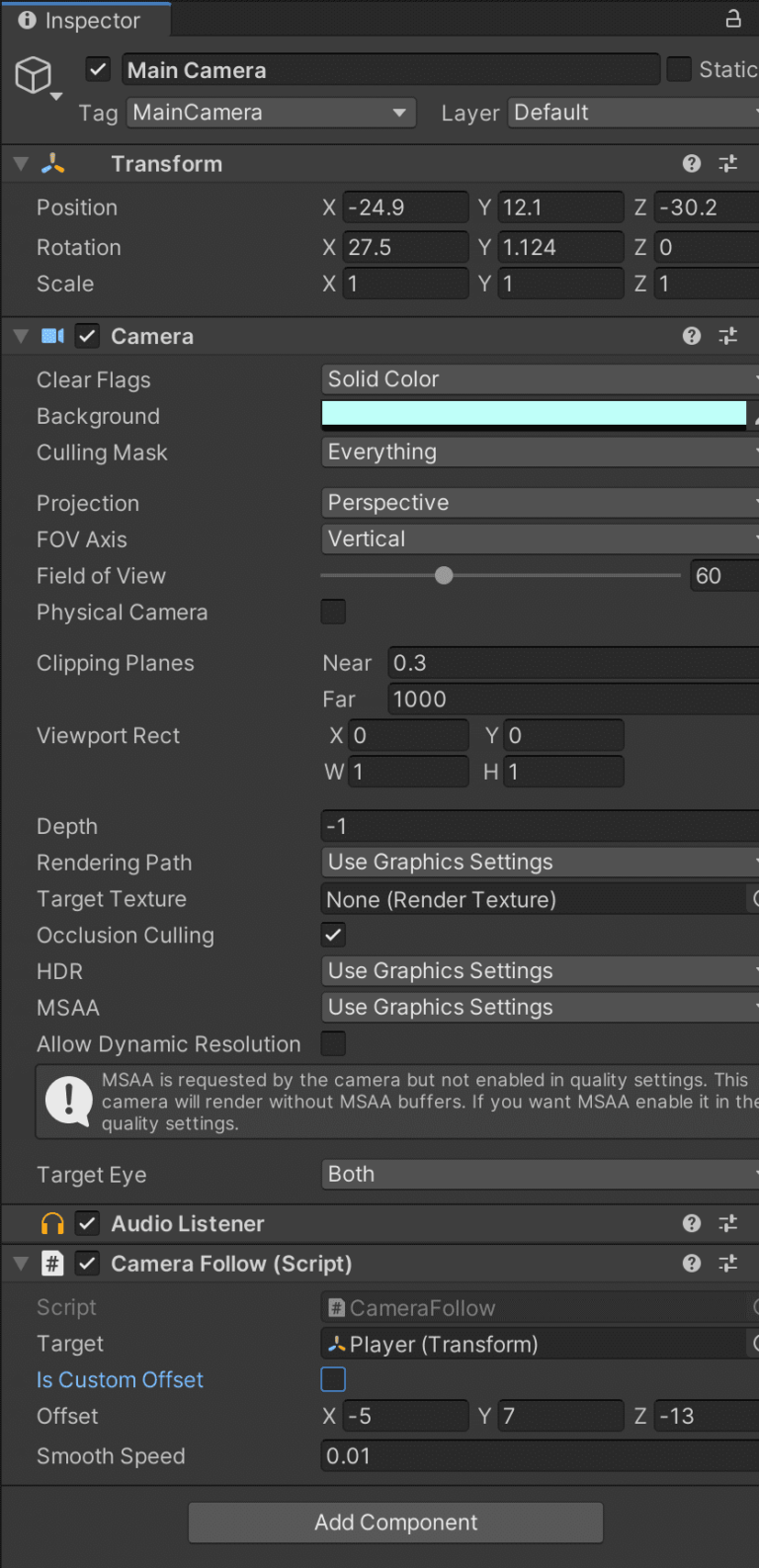Click the Add Component button

pyautogui.click(x=395, y=1523)
